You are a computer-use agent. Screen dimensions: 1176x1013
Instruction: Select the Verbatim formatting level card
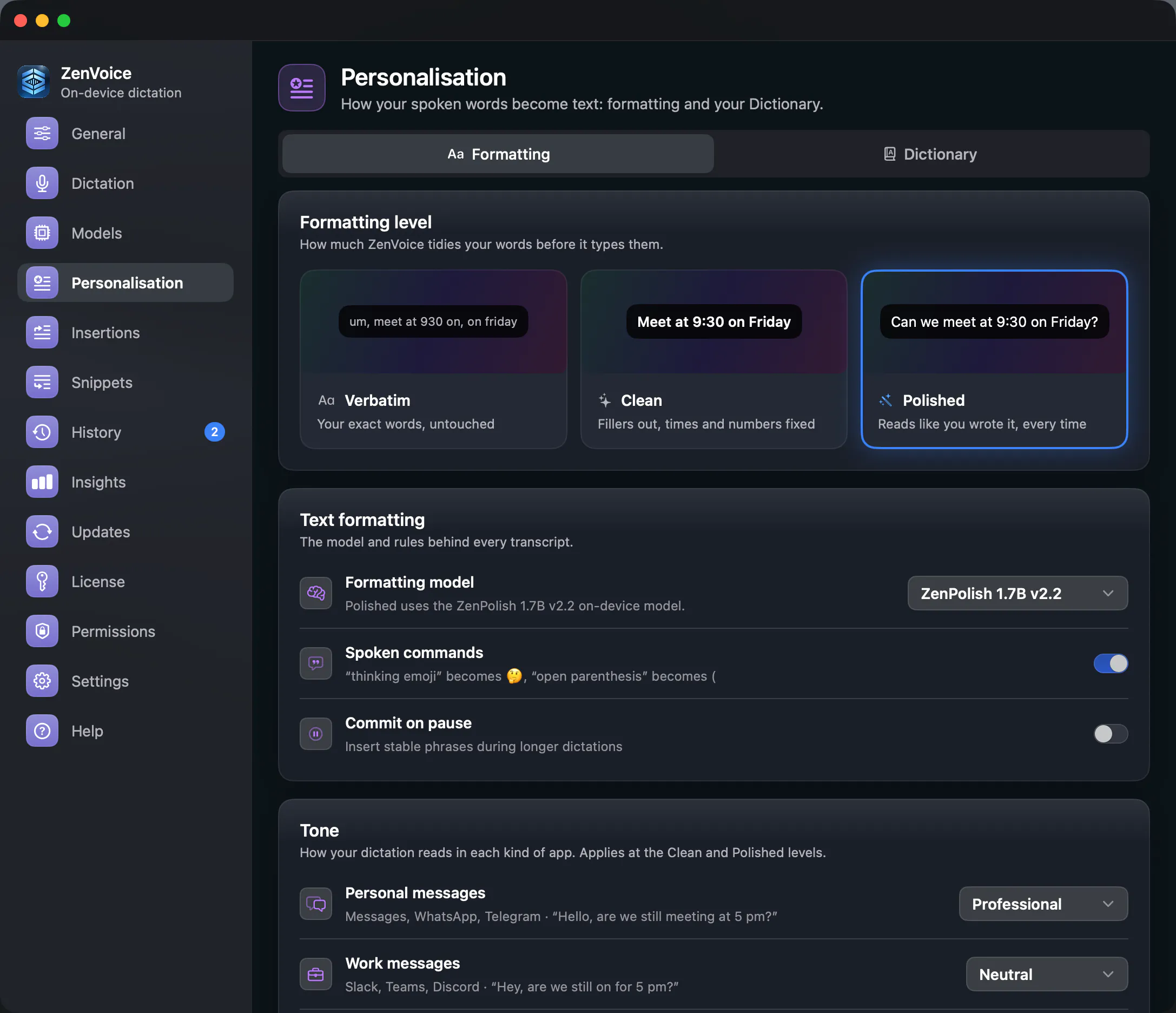(x=433, y=359)
